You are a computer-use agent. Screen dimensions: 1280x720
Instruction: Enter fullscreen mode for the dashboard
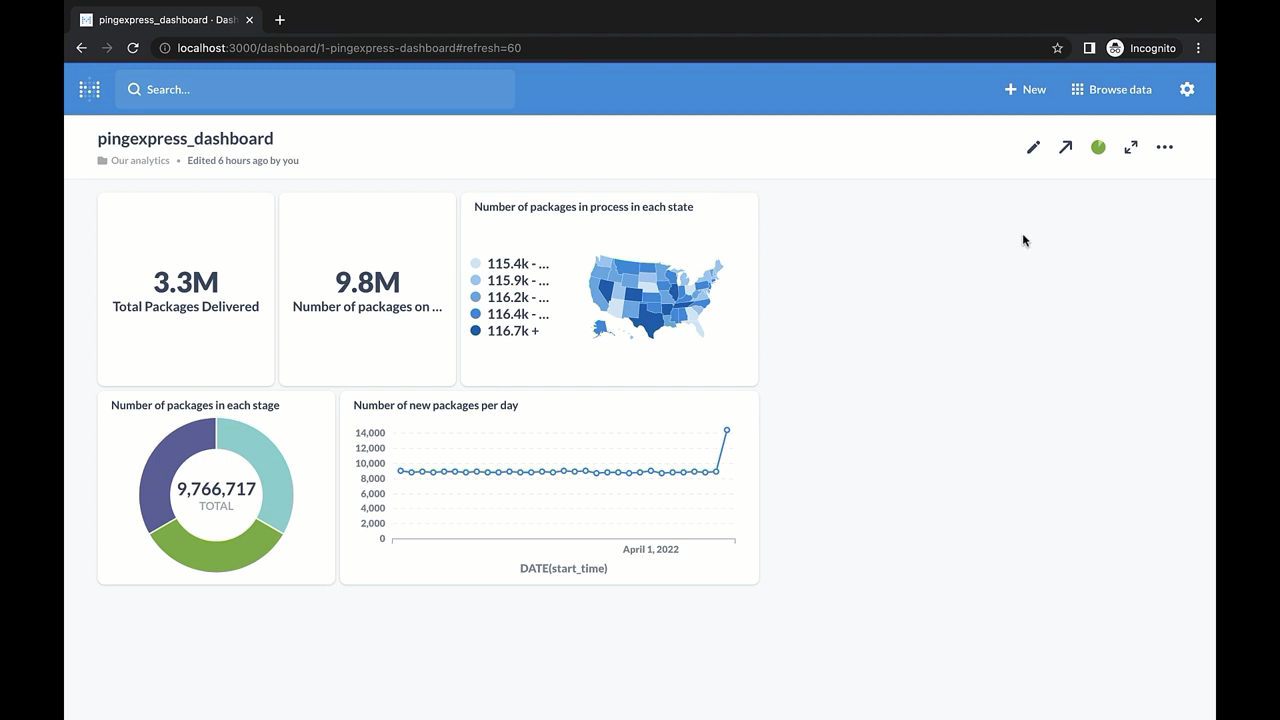pyautogui.click(x=1130, y=147)
